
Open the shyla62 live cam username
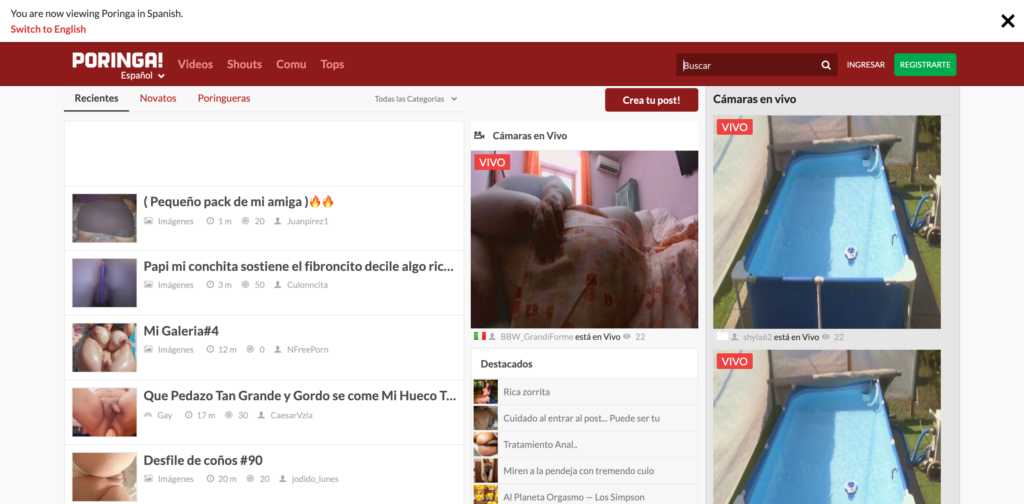coord(757,337)
